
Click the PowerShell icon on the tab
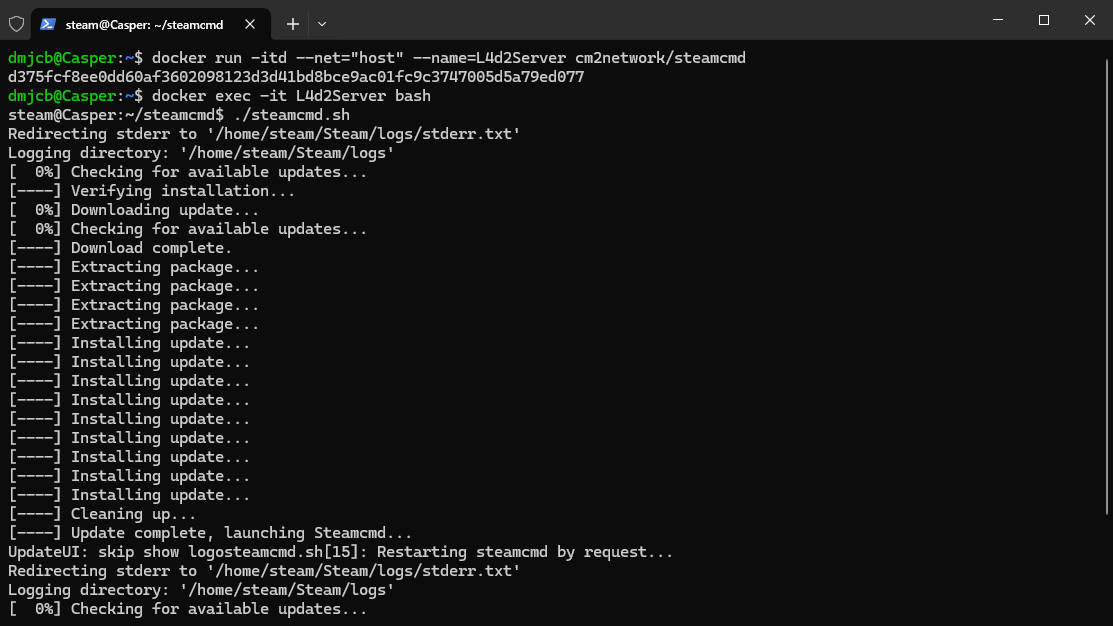click(48, 24)
